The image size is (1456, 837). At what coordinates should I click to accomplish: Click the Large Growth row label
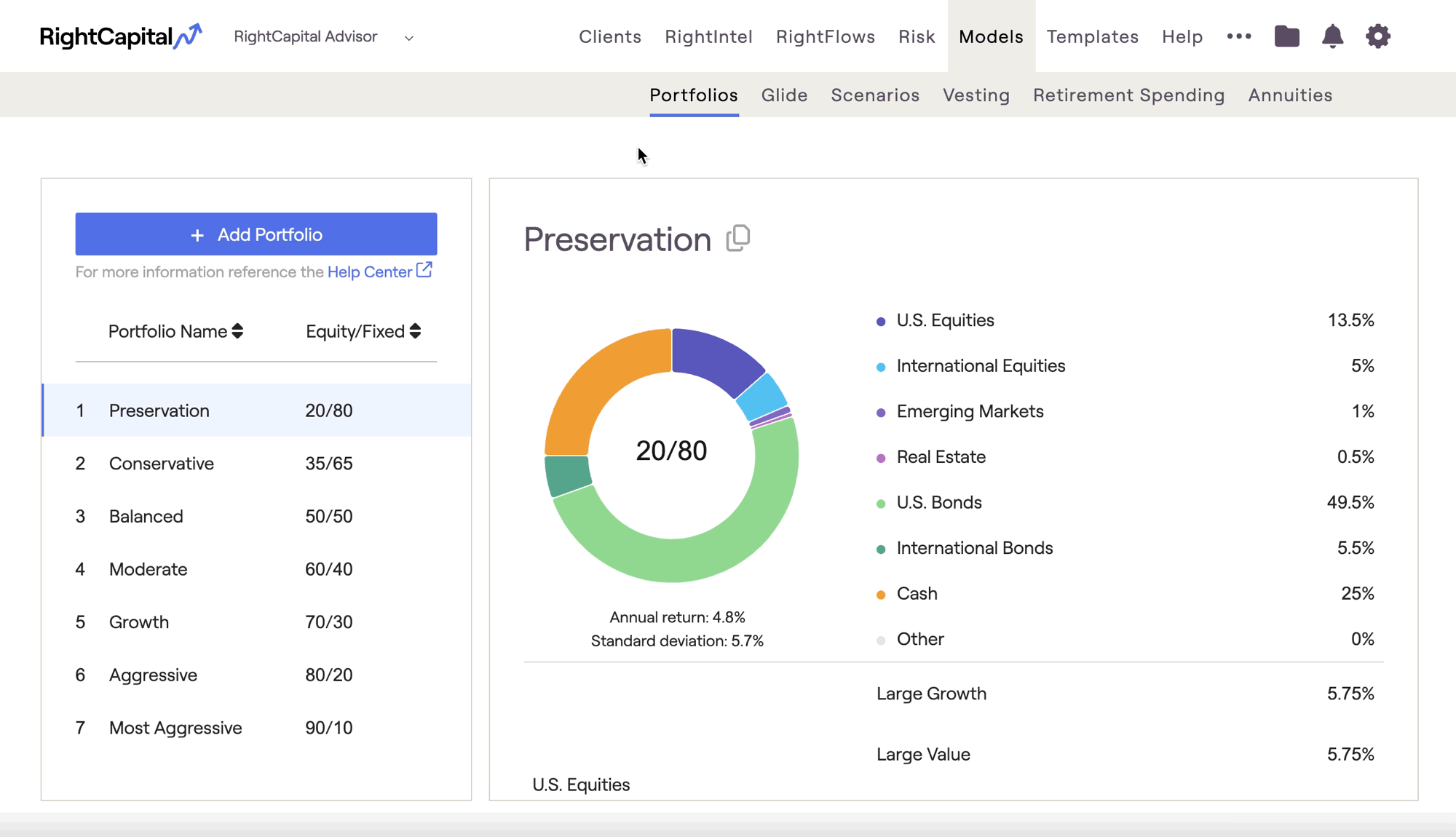(931, 694)
